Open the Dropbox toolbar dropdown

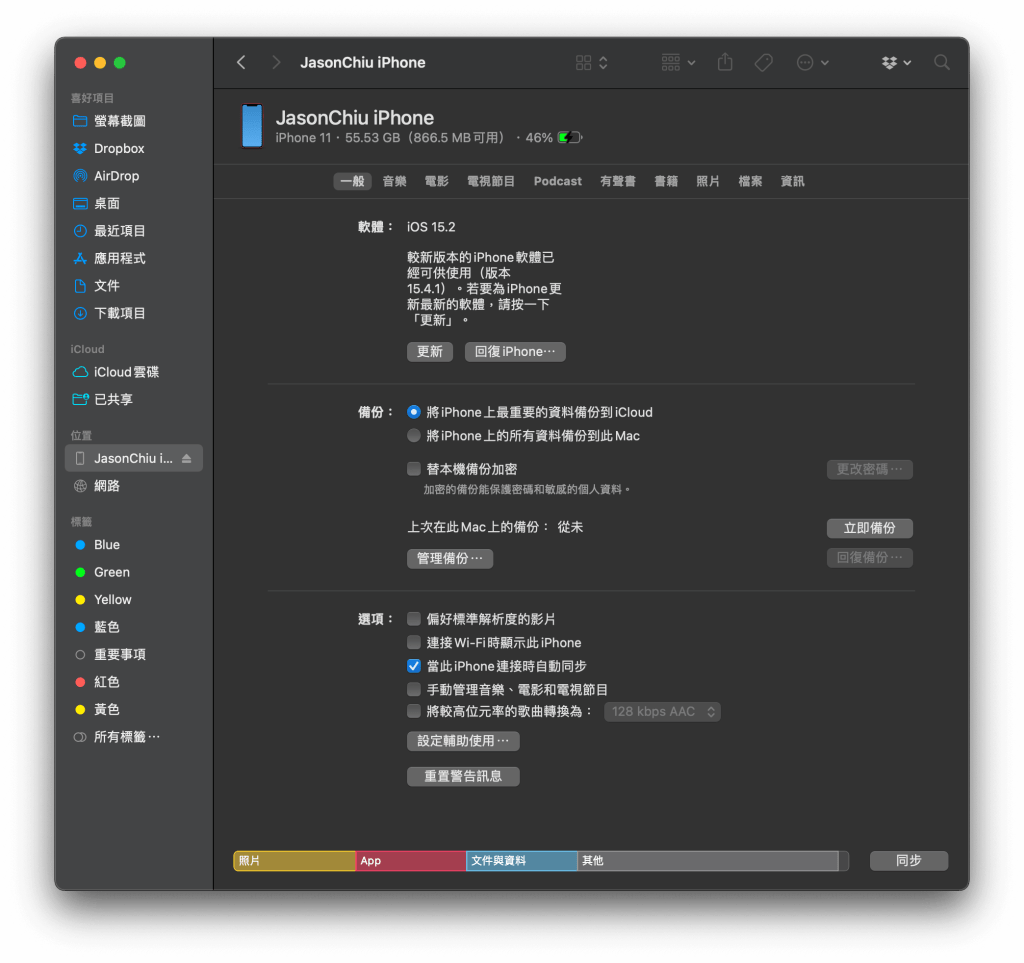pyautogui.click(x=896, y=62)
